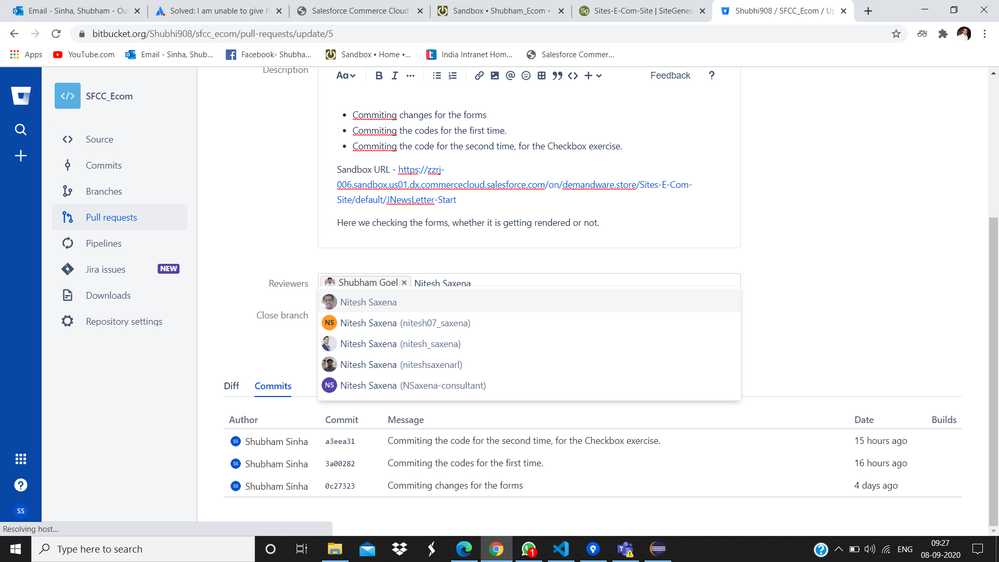This screenshot has width=999, height=562.
Task: Open commit 0c27323
Action: tap(340, 486)
